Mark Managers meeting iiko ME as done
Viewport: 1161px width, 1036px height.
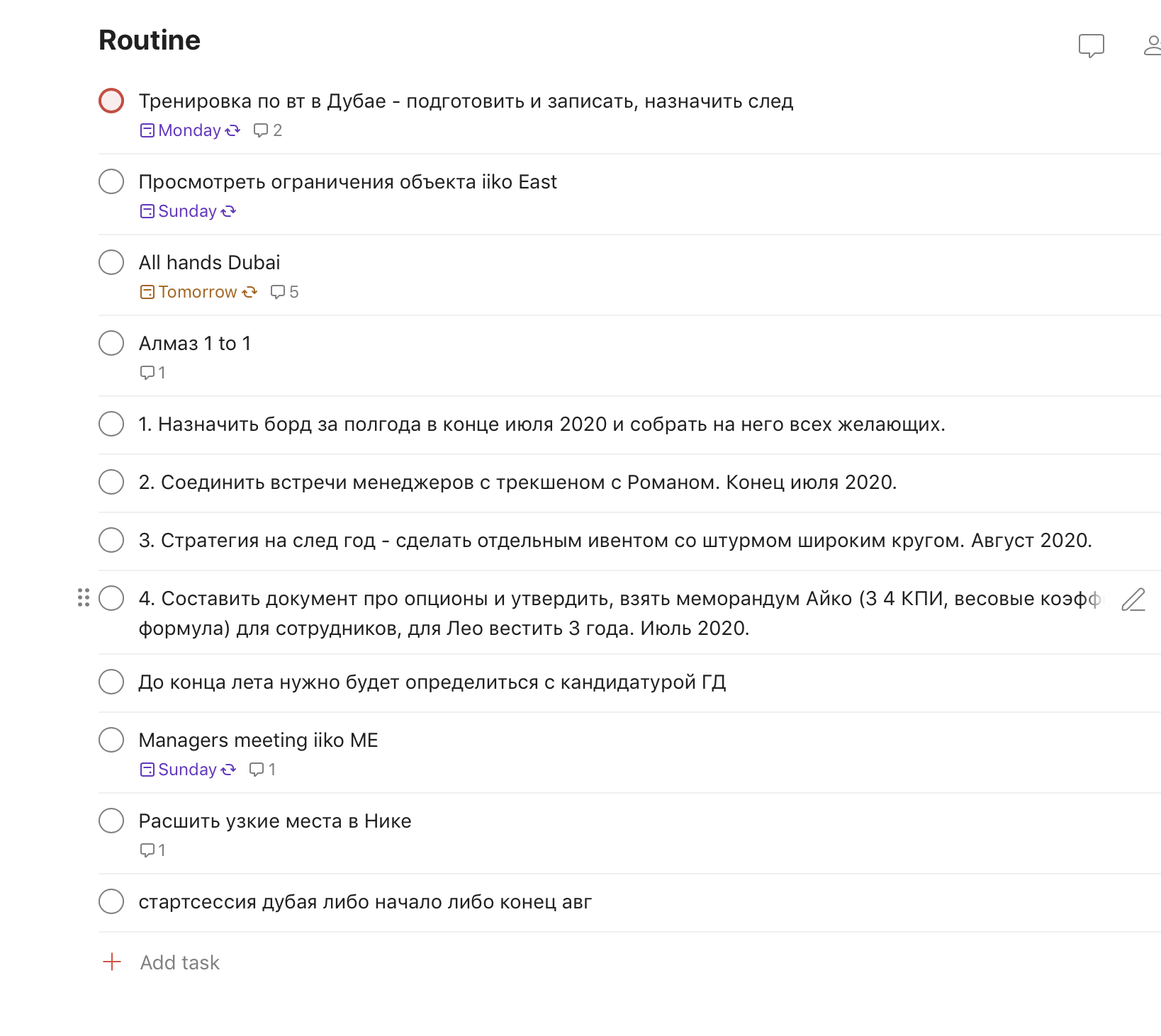(x=111, y=740)
